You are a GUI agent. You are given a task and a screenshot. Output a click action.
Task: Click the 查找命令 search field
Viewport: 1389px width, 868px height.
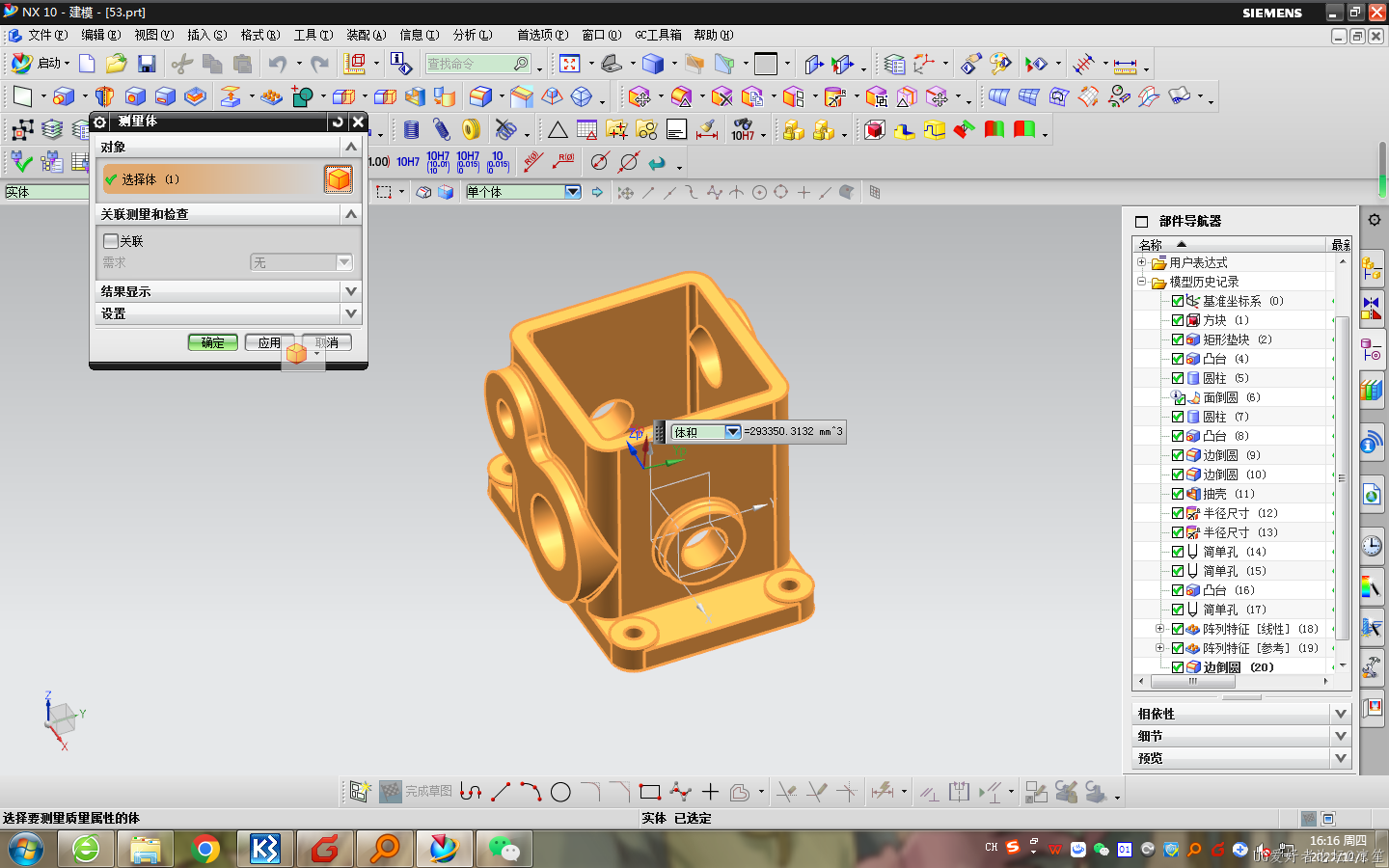(x=478, y=64)
